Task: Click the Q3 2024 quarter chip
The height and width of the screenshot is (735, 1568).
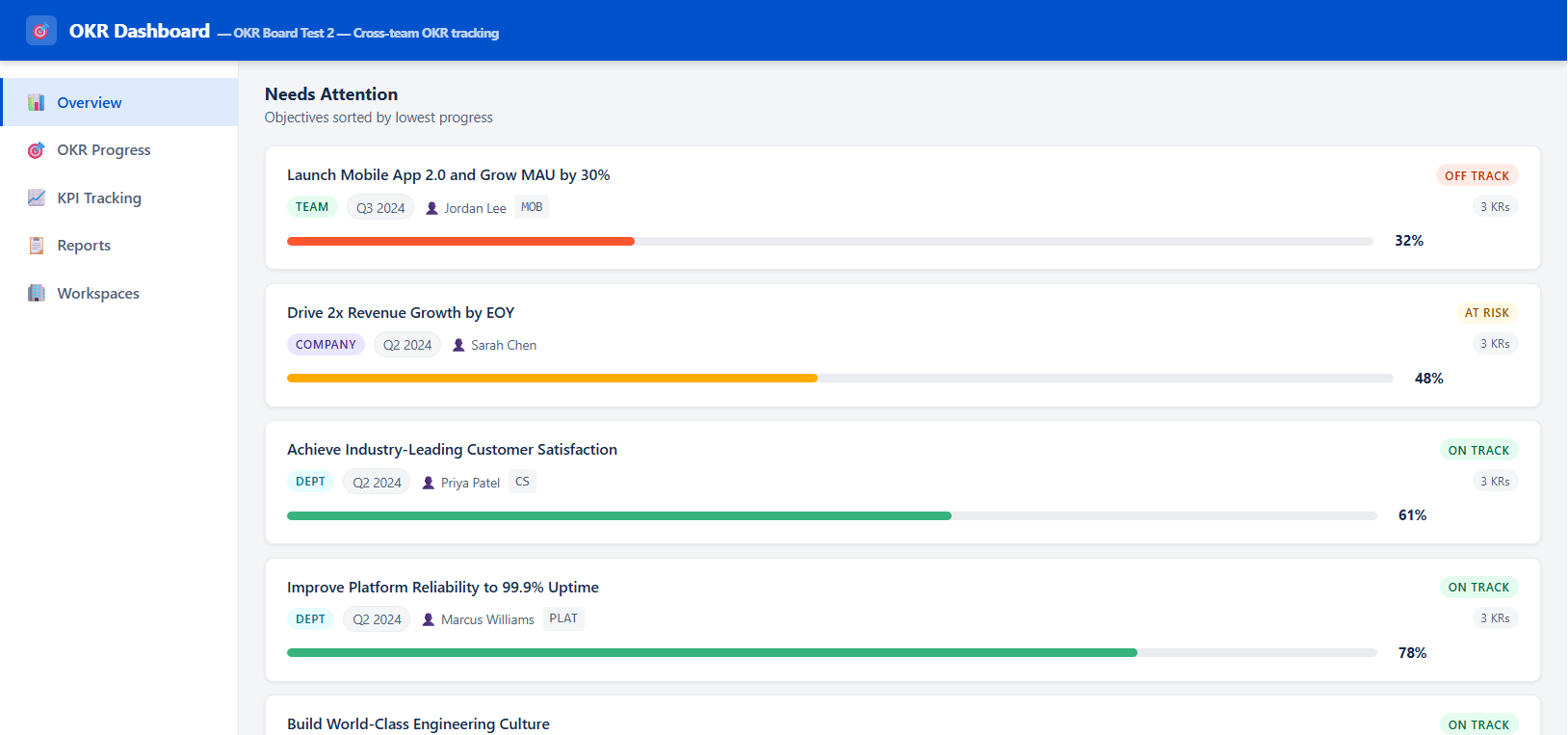Action: [x=380, y=208]
